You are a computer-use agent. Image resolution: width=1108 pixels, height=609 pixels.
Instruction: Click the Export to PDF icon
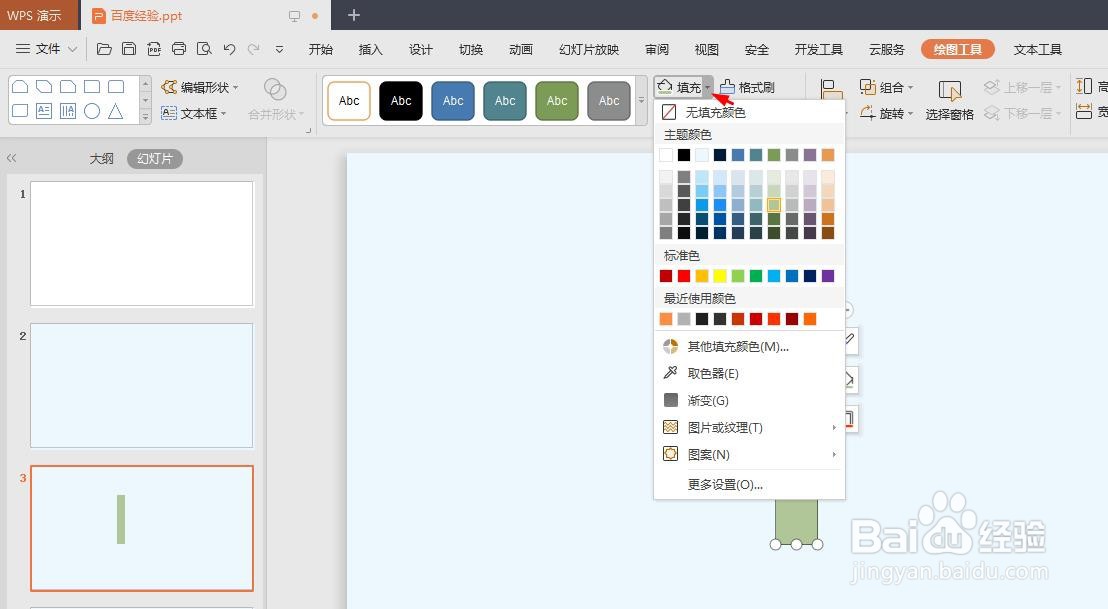[x=154, y=49]
